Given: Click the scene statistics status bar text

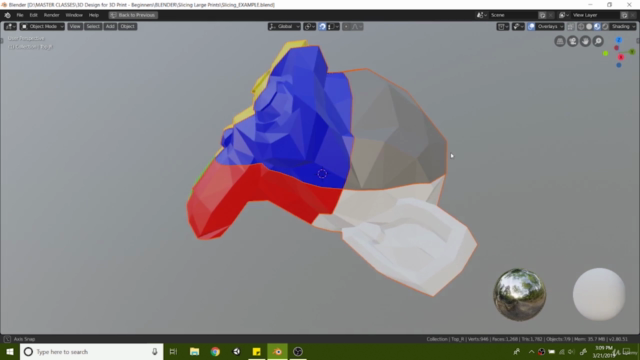Looking at the screenshot, I should click(527, 339).
